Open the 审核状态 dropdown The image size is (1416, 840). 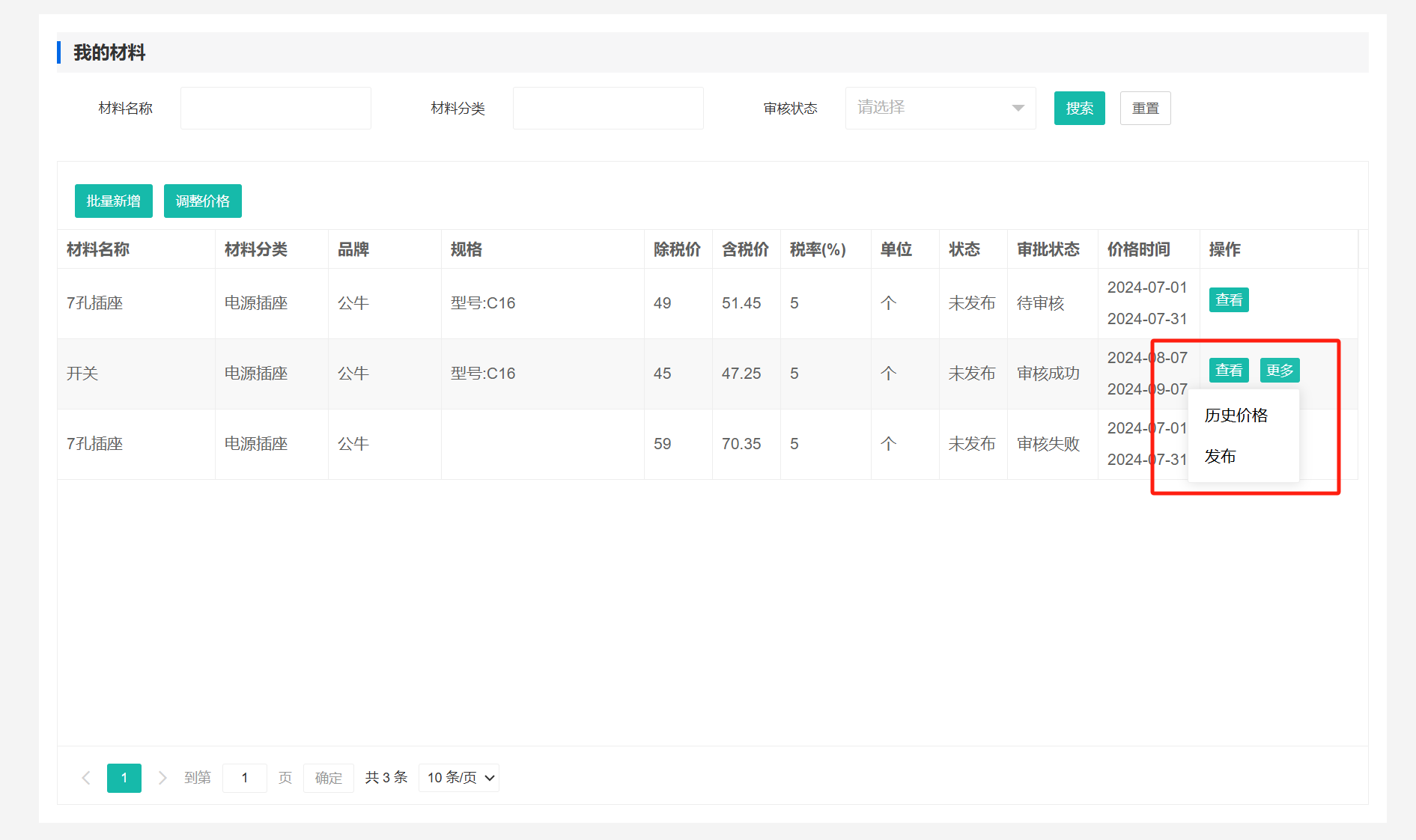940,108
